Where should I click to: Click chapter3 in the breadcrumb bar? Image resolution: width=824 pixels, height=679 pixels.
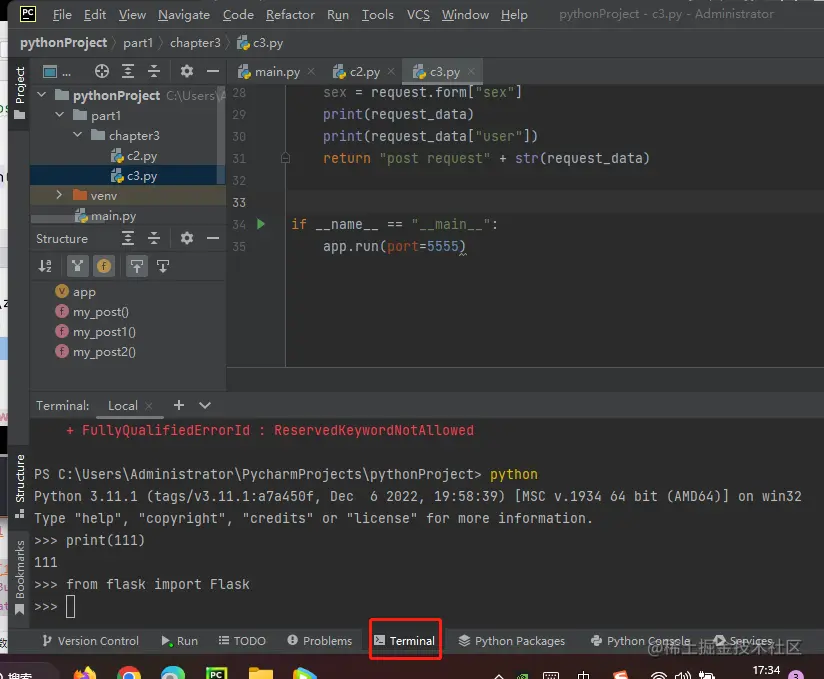pos(195,43)
